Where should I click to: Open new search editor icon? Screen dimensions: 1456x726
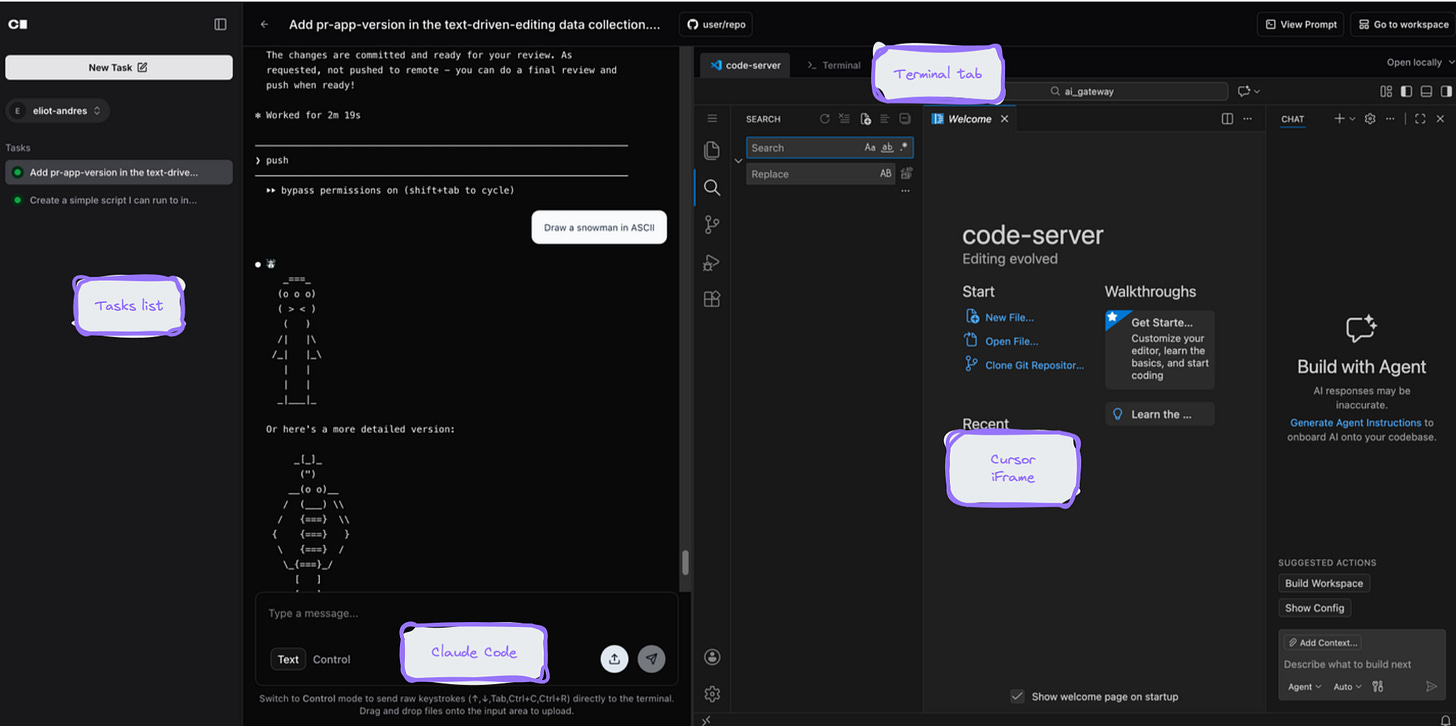[x=865, y=119]
